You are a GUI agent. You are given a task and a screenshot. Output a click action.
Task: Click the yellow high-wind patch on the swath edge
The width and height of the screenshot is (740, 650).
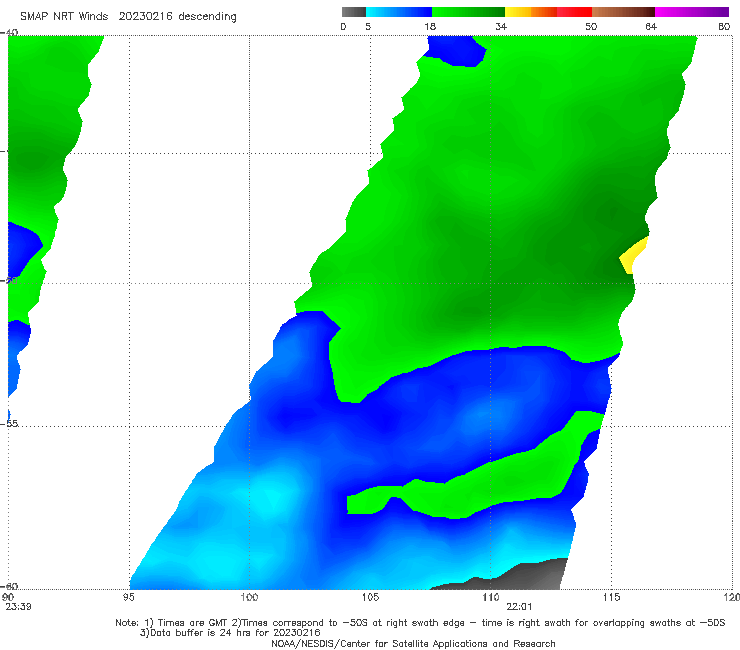(633, 255)
